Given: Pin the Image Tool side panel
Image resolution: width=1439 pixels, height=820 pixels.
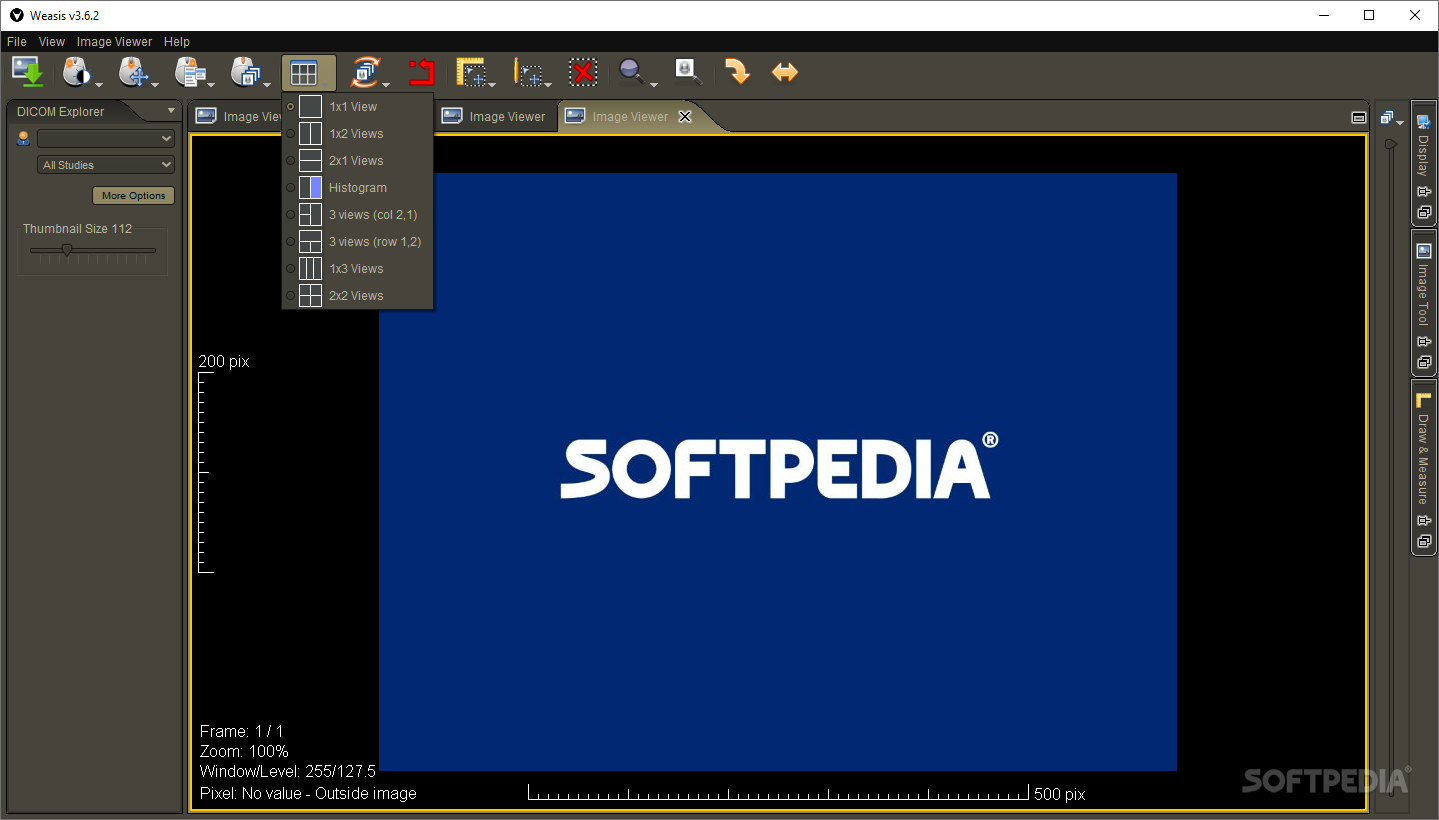Looking at the screenshot, I should 1424,342.
